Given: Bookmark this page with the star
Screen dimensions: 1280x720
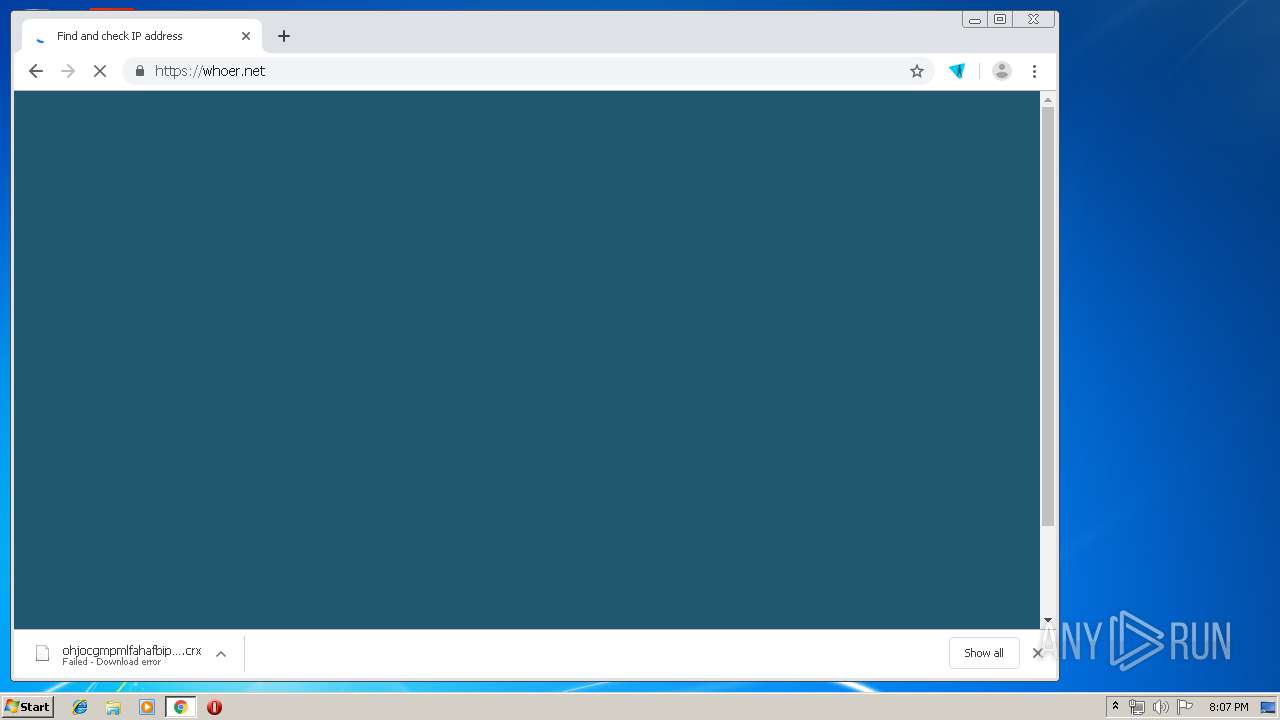Looking at the screenshot, I should 917,71.
